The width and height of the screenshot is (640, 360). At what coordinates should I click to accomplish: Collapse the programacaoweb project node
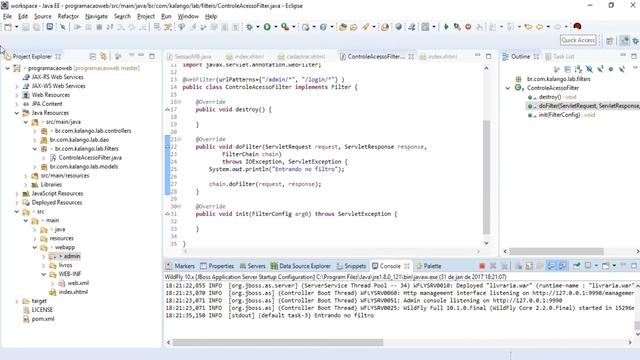pyautogui.click(x=8, y=68)
